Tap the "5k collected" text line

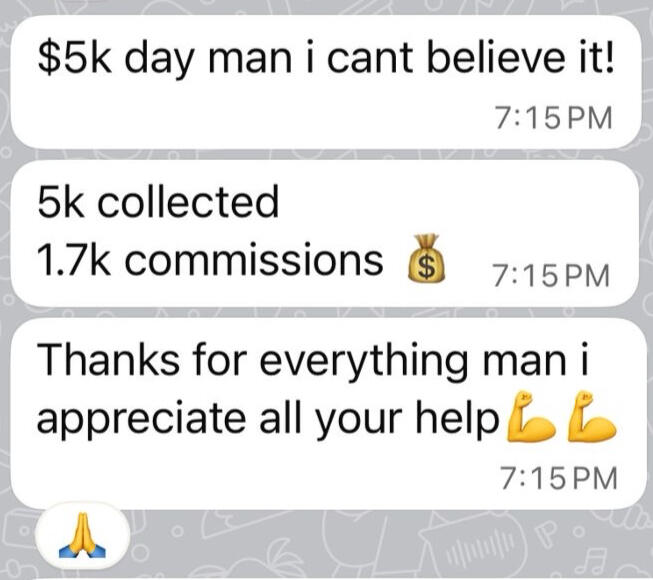(158, 202)
